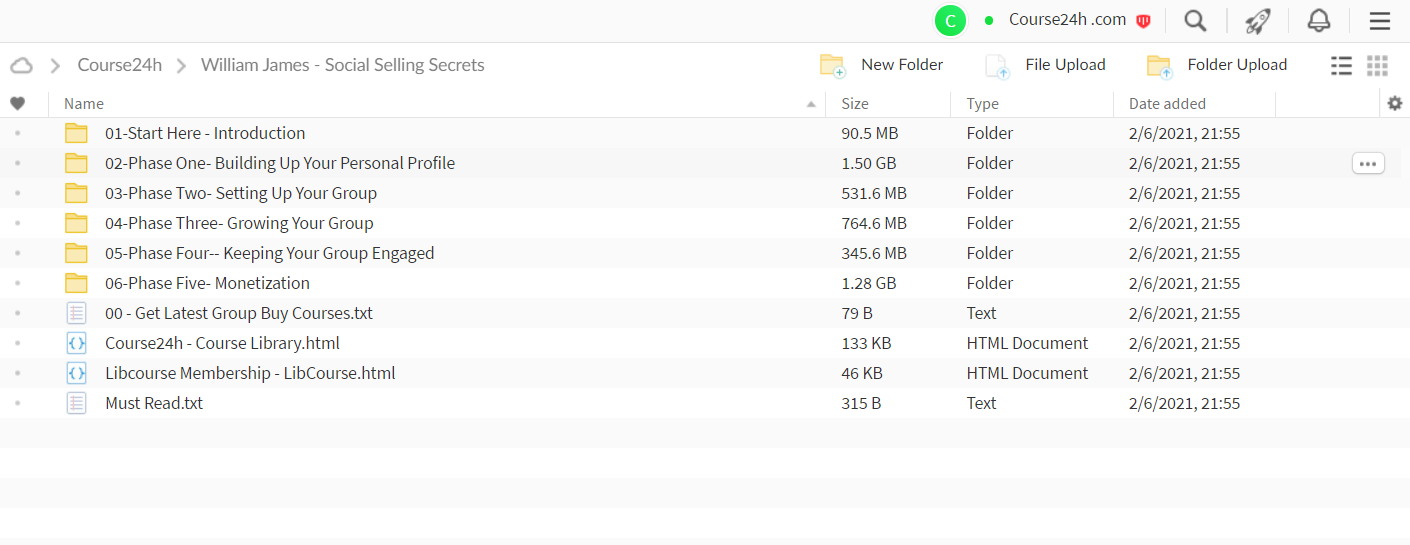Open the notifications bell
Screen dimensions: 1410x545
[x=1319, y=20]
